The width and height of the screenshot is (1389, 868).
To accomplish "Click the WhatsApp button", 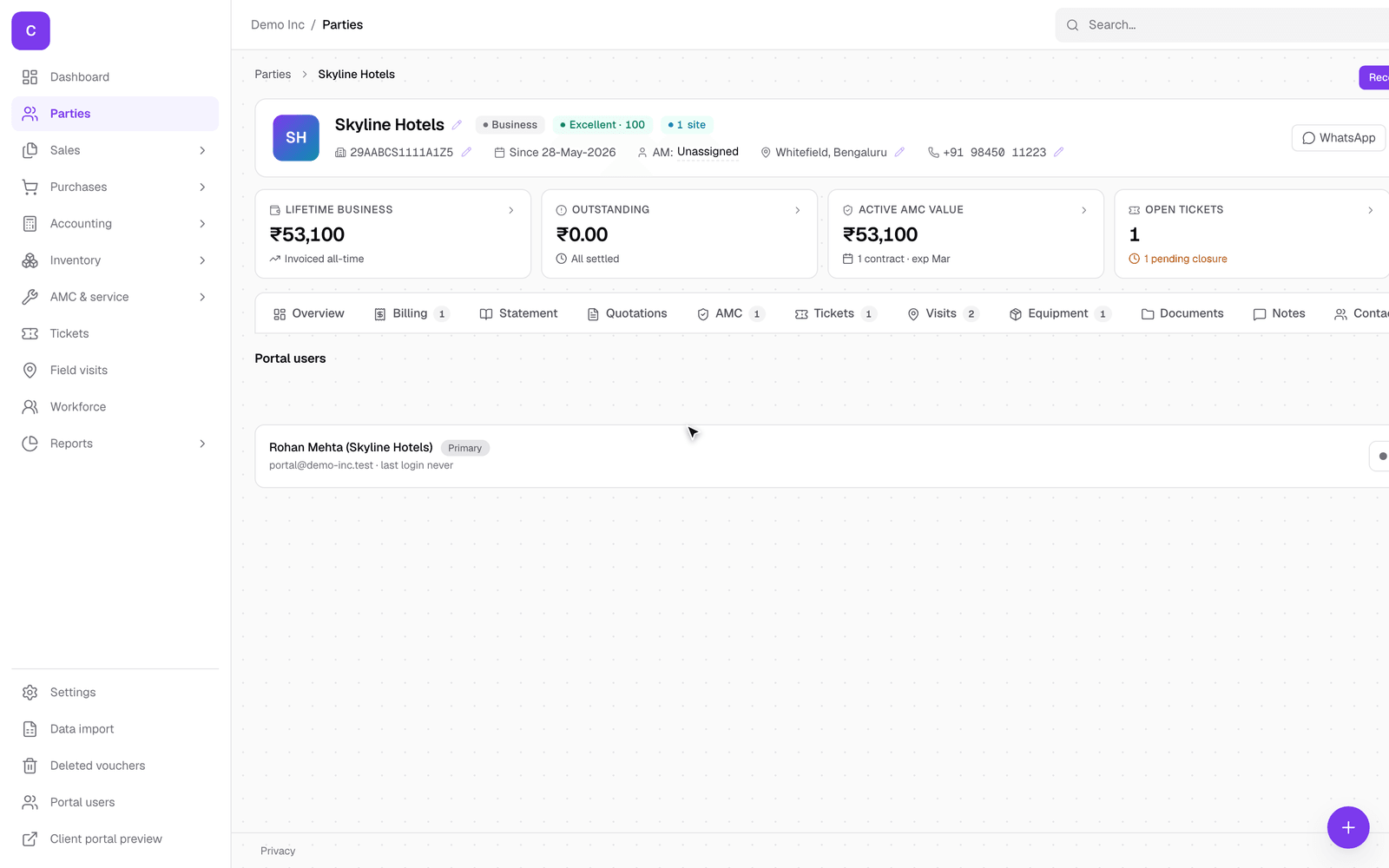I will point(1339,138).
